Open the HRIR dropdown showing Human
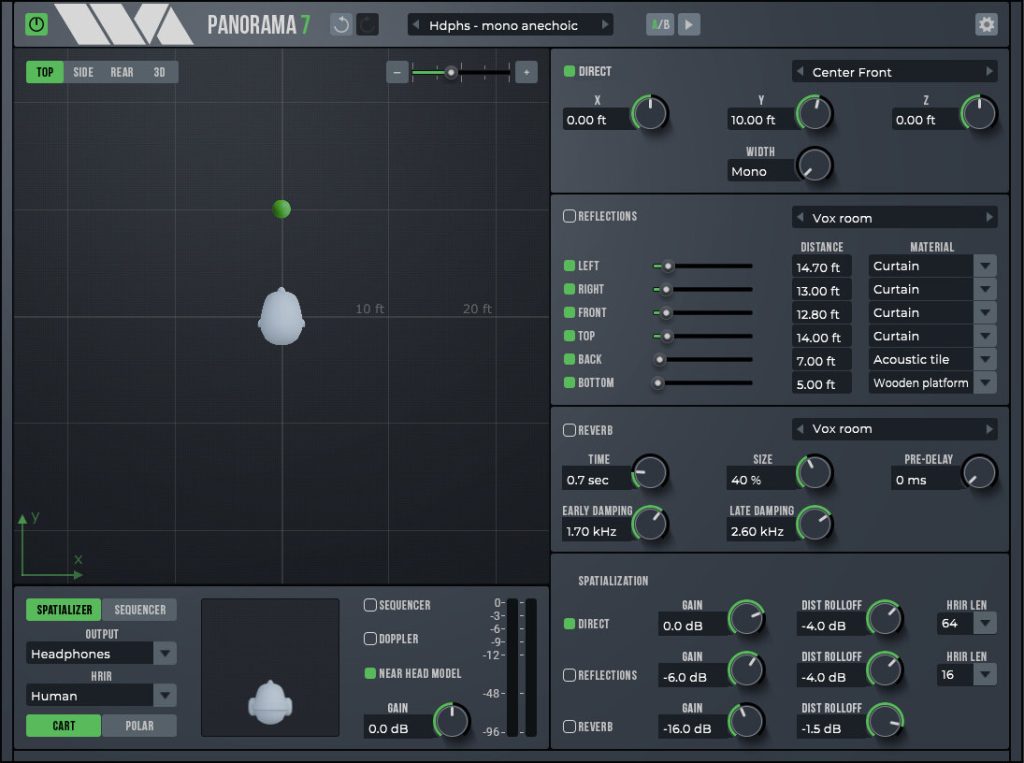This screenshot has width=1024, height=763. [100, 694]
